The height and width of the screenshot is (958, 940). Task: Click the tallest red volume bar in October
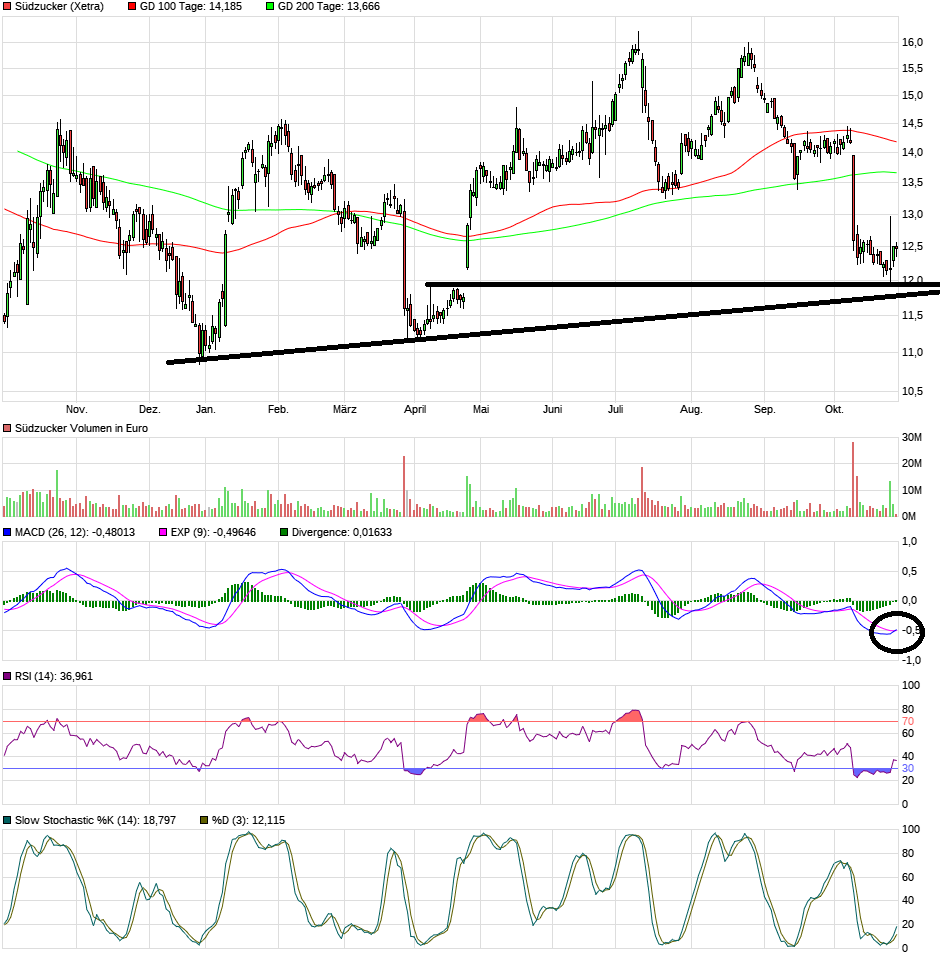point(853,479)
